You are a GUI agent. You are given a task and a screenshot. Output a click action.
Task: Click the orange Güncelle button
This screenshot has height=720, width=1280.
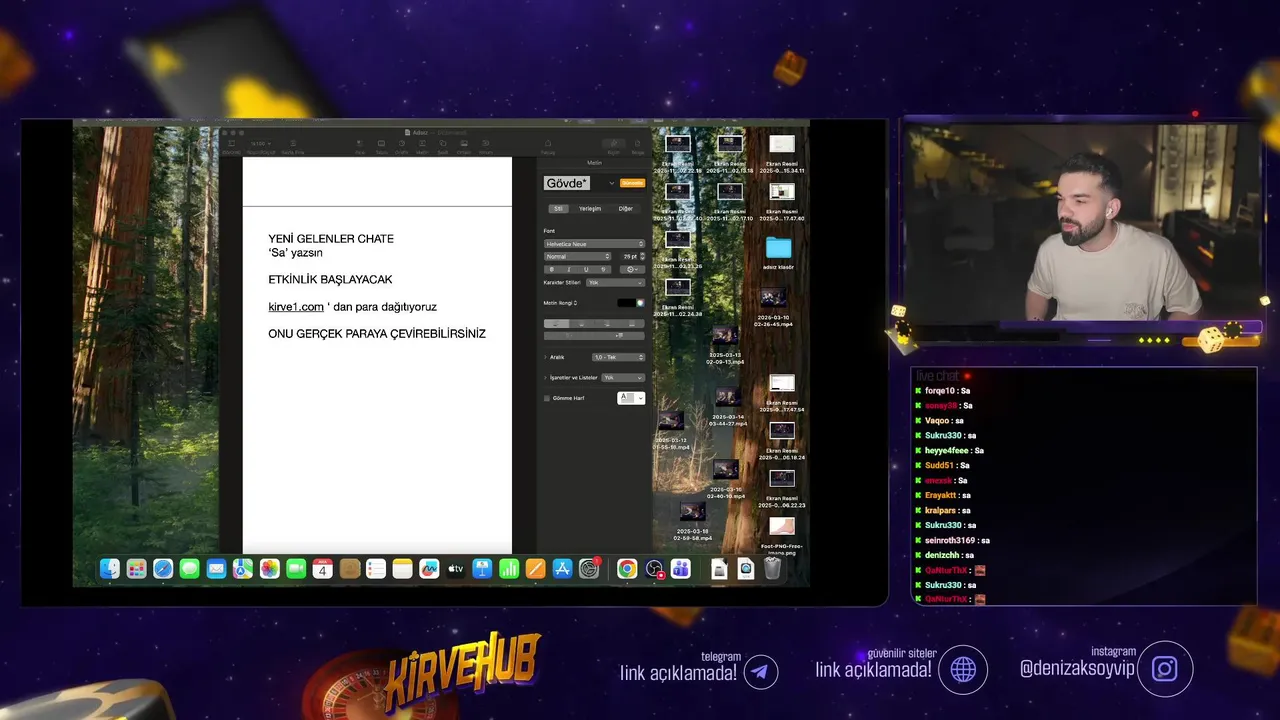coord(632,183)
